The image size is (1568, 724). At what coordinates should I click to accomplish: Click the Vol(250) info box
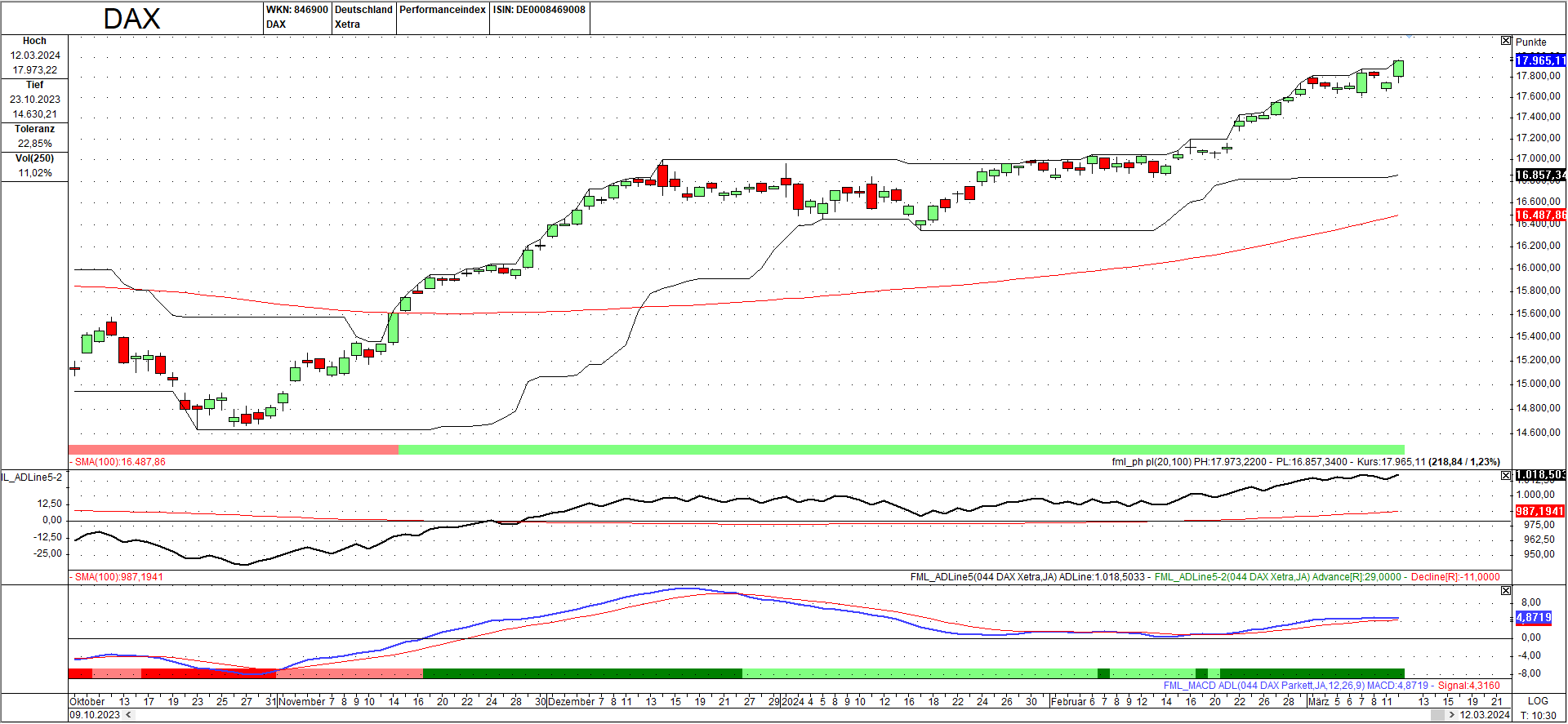pos(34,166)
